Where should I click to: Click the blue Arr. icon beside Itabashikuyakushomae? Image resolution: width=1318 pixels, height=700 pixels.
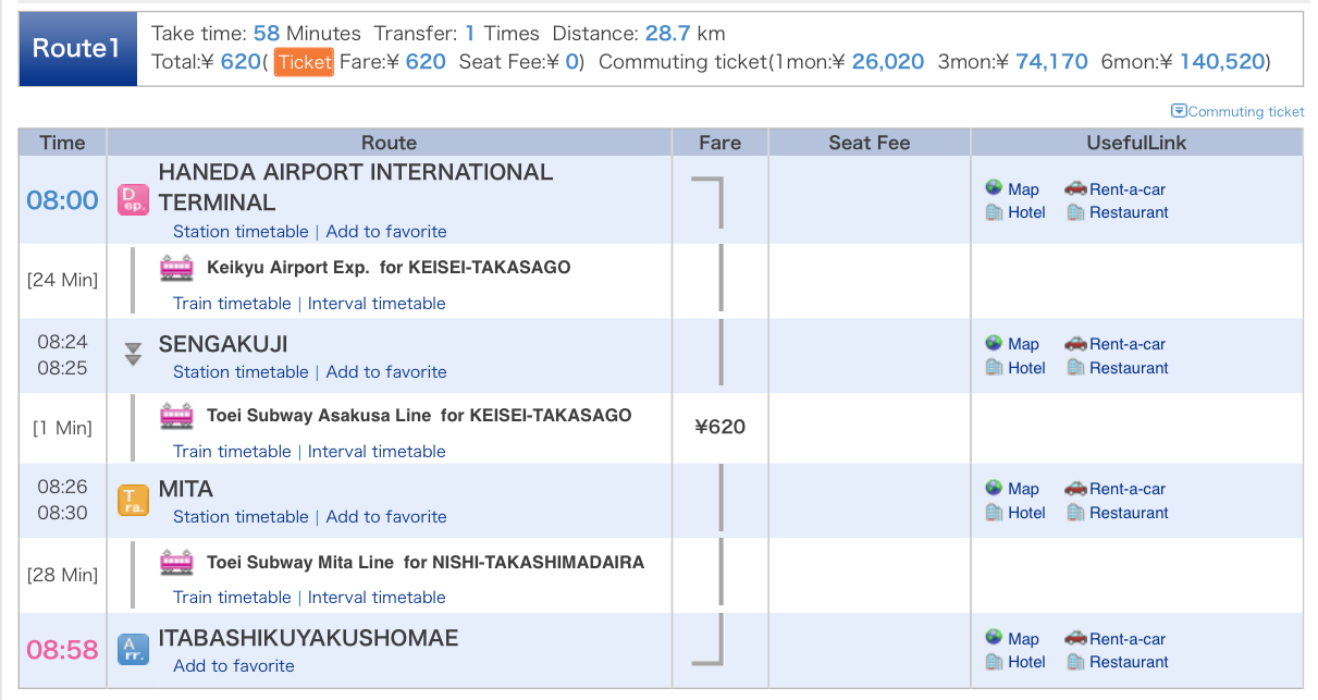133,649
